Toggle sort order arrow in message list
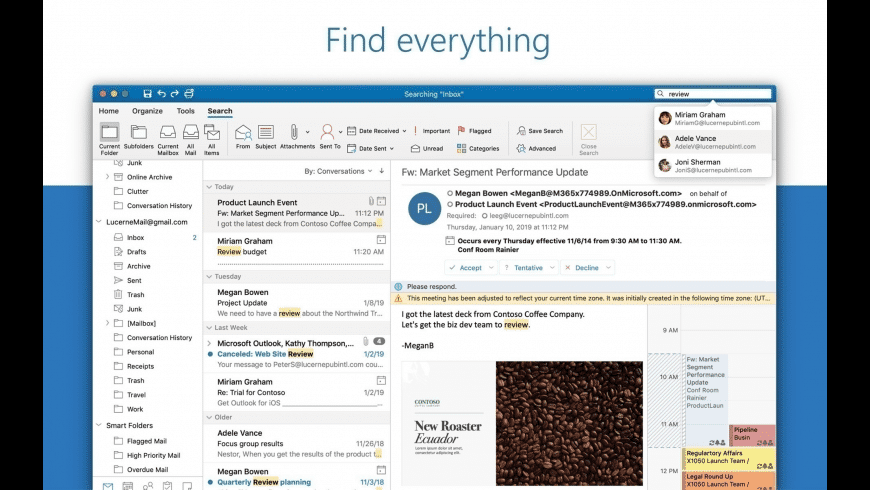This screenshot has height=490, width=870. tap(382, 171)
